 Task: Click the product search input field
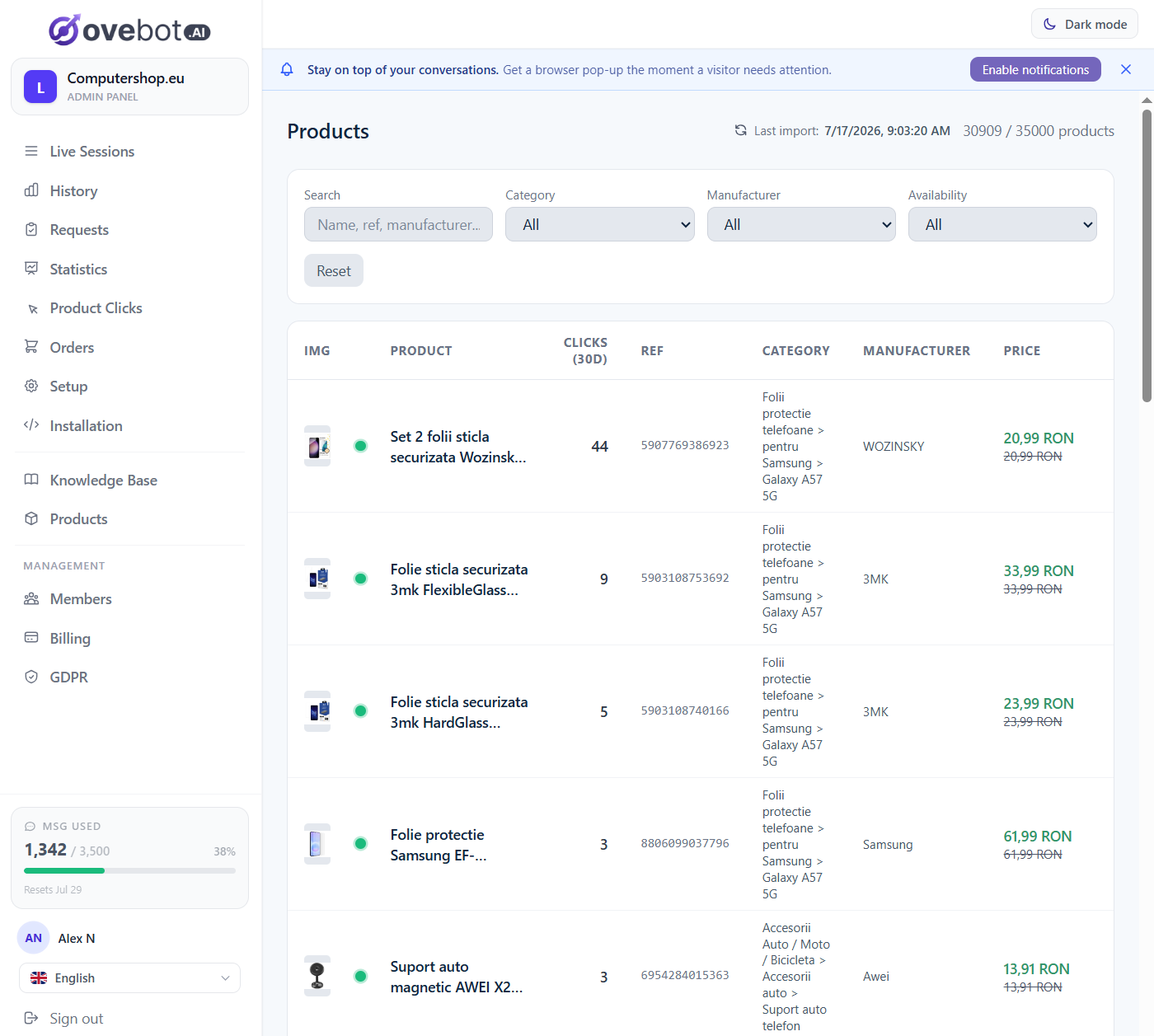tap(398, 224)
